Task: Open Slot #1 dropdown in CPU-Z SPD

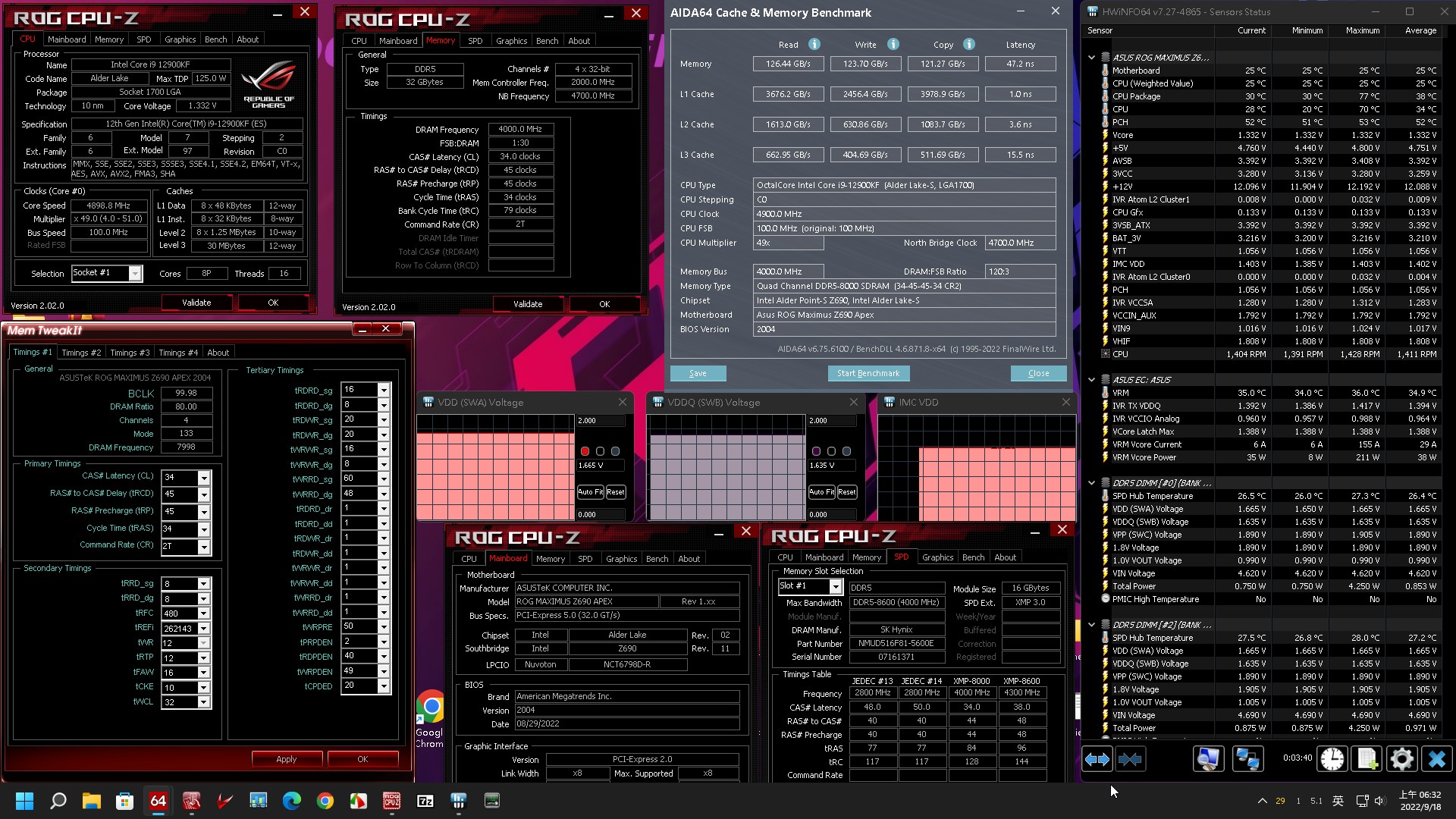Action: coord(835,586)
